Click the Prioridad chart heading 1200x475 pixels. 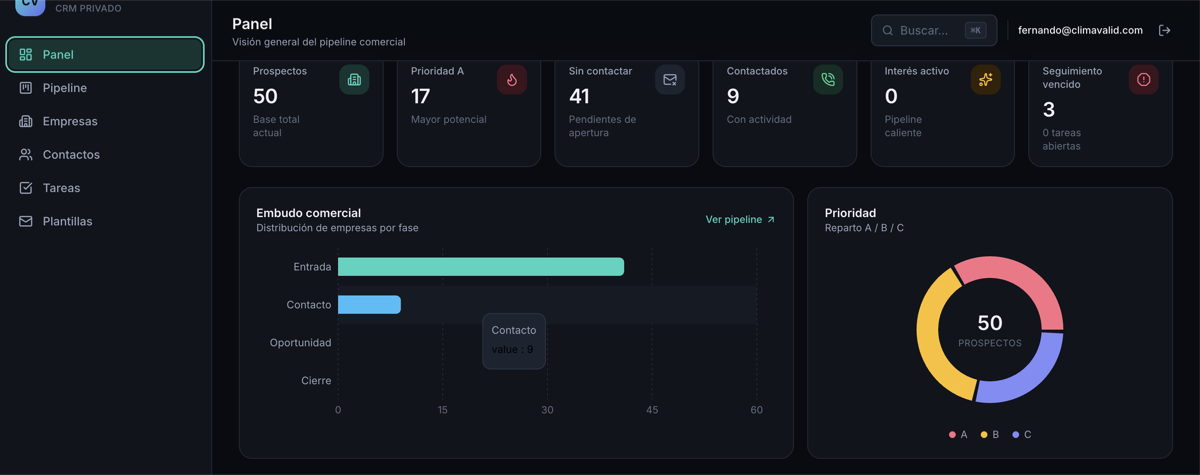click(850, 213)
